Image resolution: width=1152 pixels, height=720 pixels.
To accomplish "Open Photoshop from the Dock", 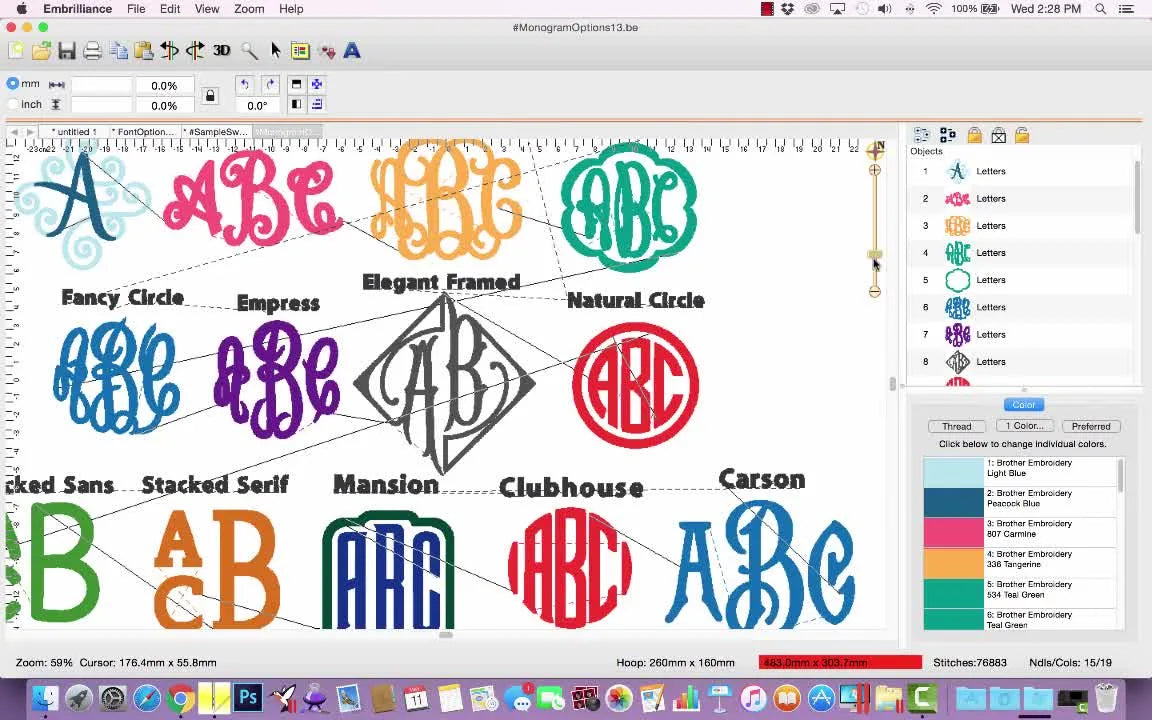I will coord(248,696).
